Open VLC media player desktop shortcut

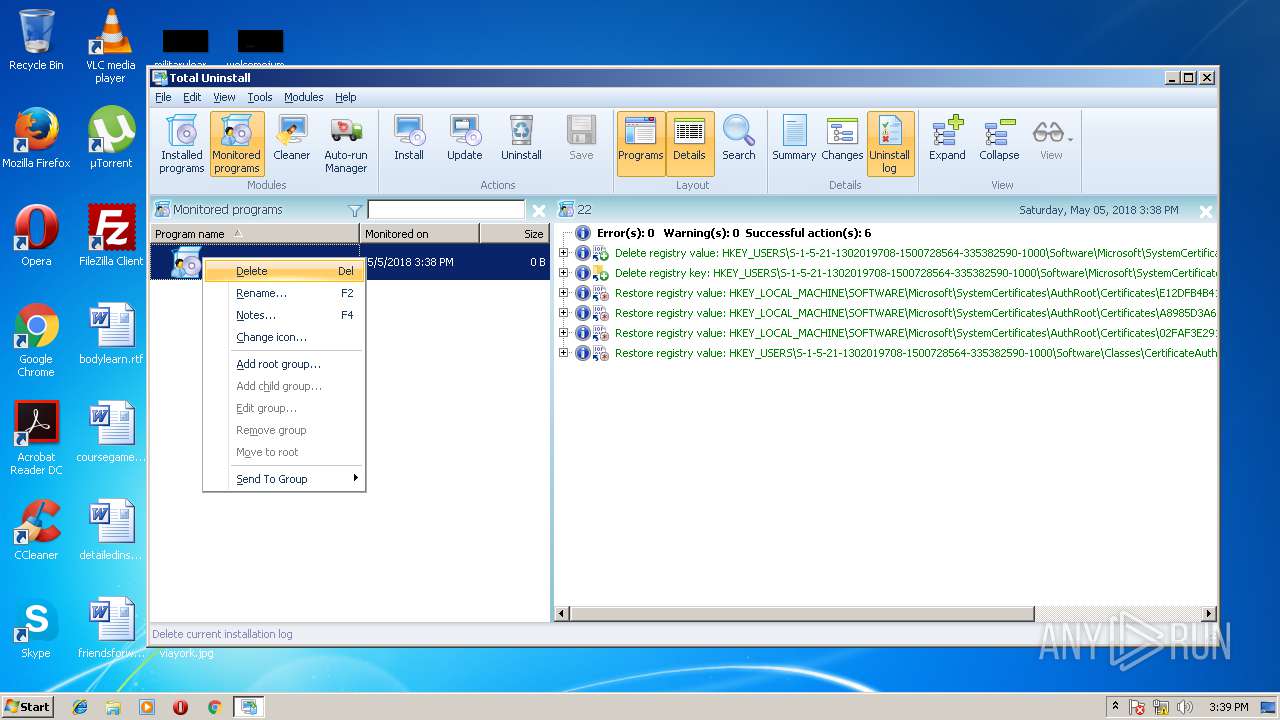pyautogui.click(x=110, y=46)
